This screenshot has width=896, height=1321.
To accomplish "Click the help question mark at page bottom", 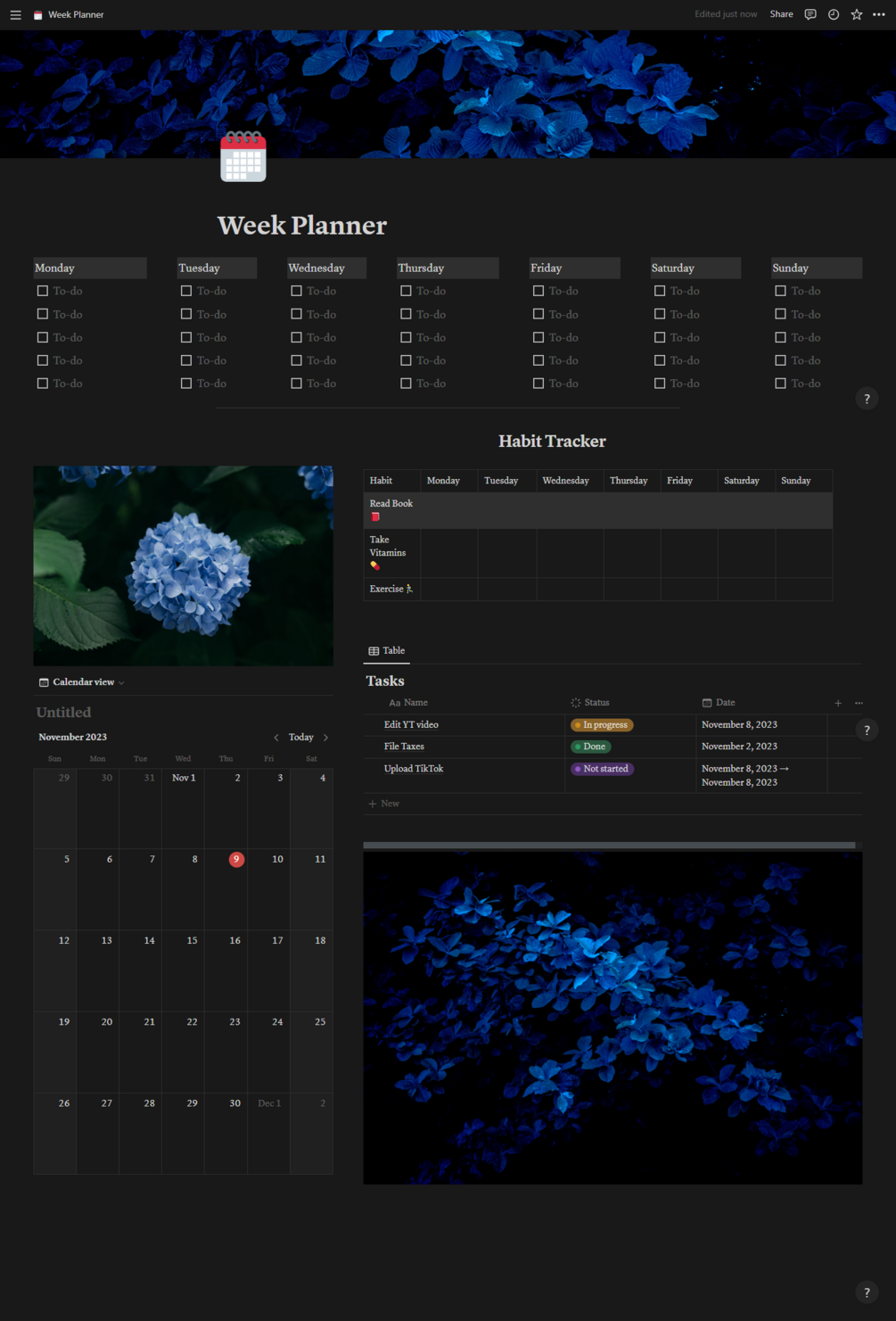I will (867, 1292).
